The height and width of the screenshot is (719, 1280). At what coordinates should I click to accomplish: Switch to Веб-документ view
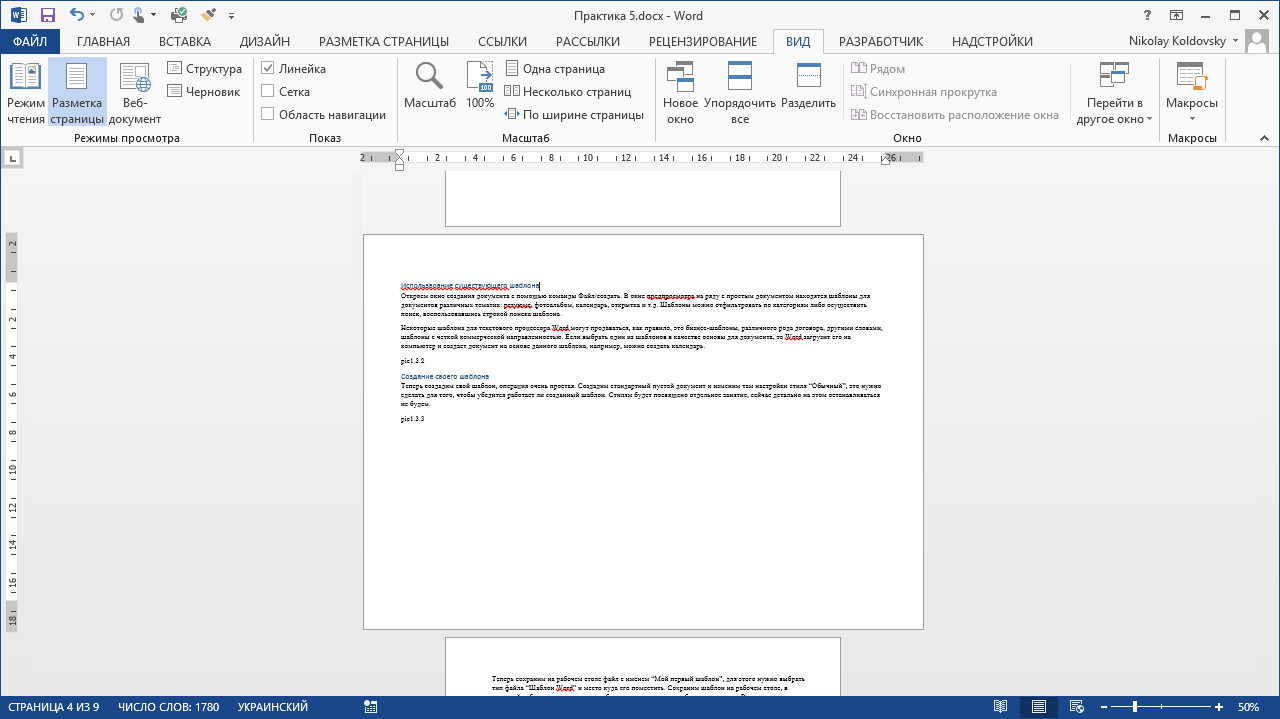135,93
